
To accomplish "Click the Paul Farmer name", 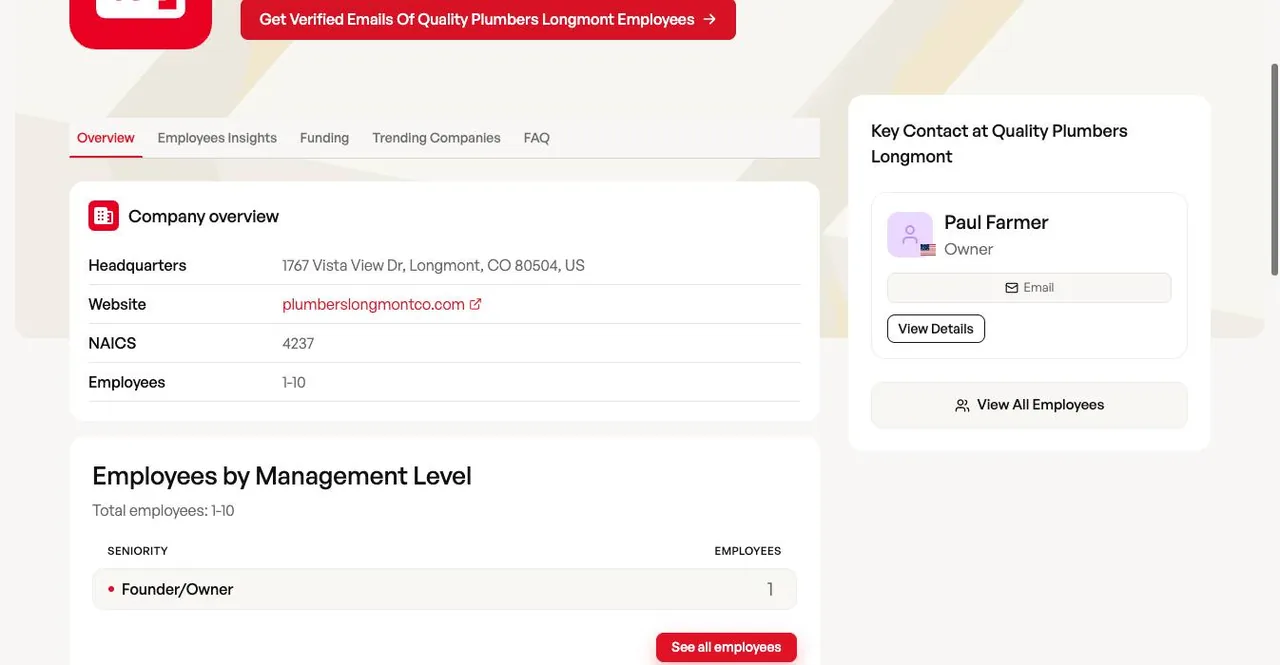I will pyautogui.click(x=996, y=222).
